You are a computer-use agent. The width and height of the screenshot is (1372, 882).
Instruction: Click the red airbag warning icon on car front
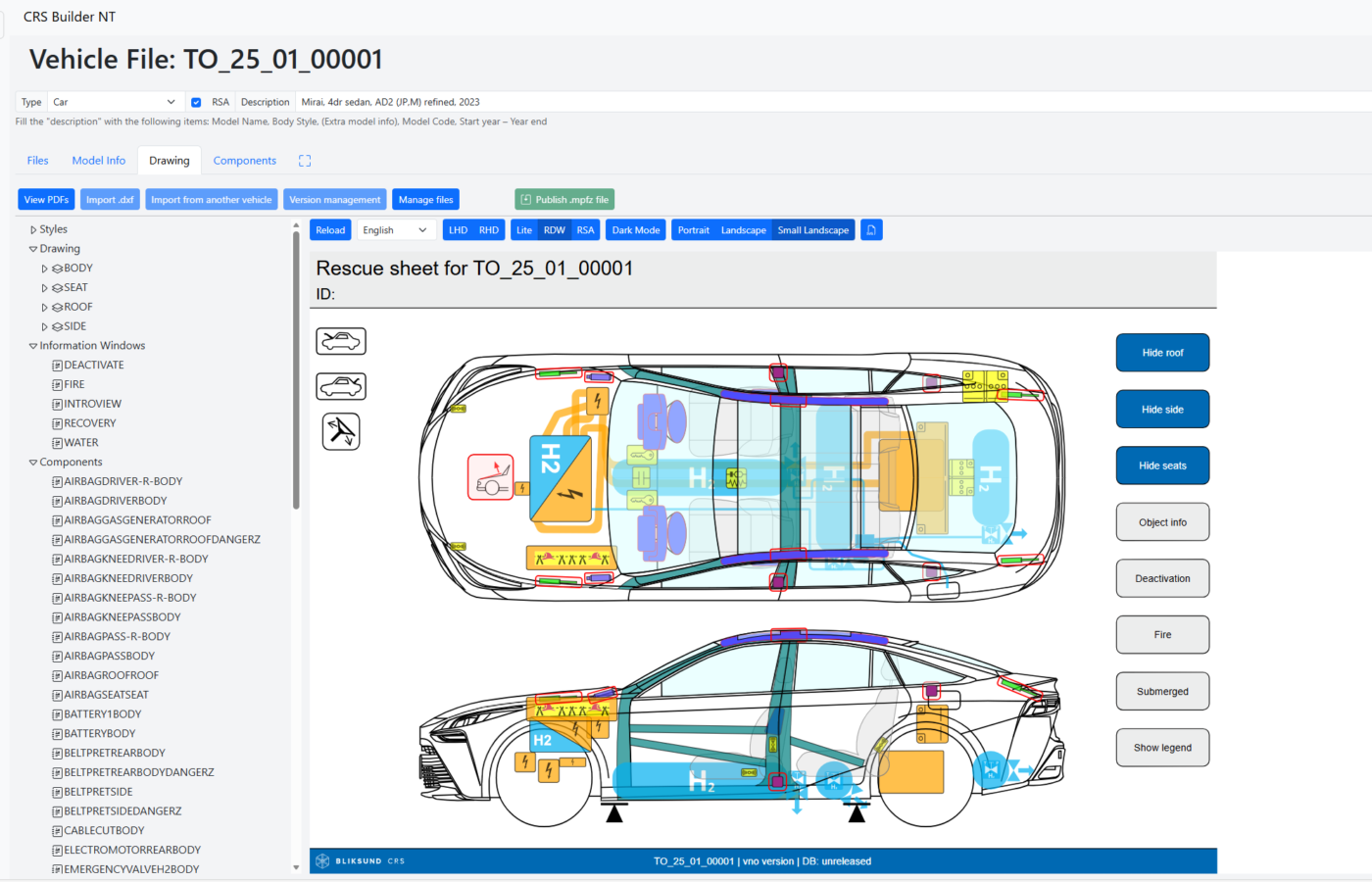(x=491, y=477)
